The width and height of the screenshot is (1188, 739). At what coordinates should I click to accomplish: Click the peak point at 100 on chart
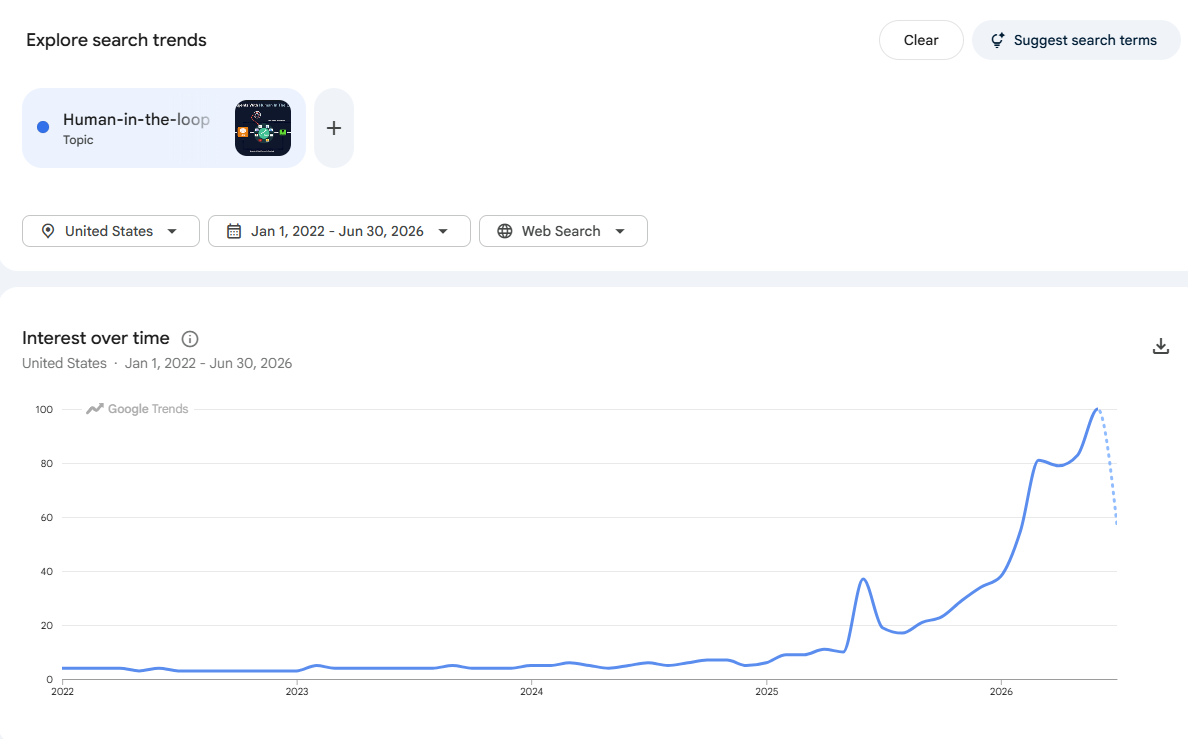click(1096, 409)
